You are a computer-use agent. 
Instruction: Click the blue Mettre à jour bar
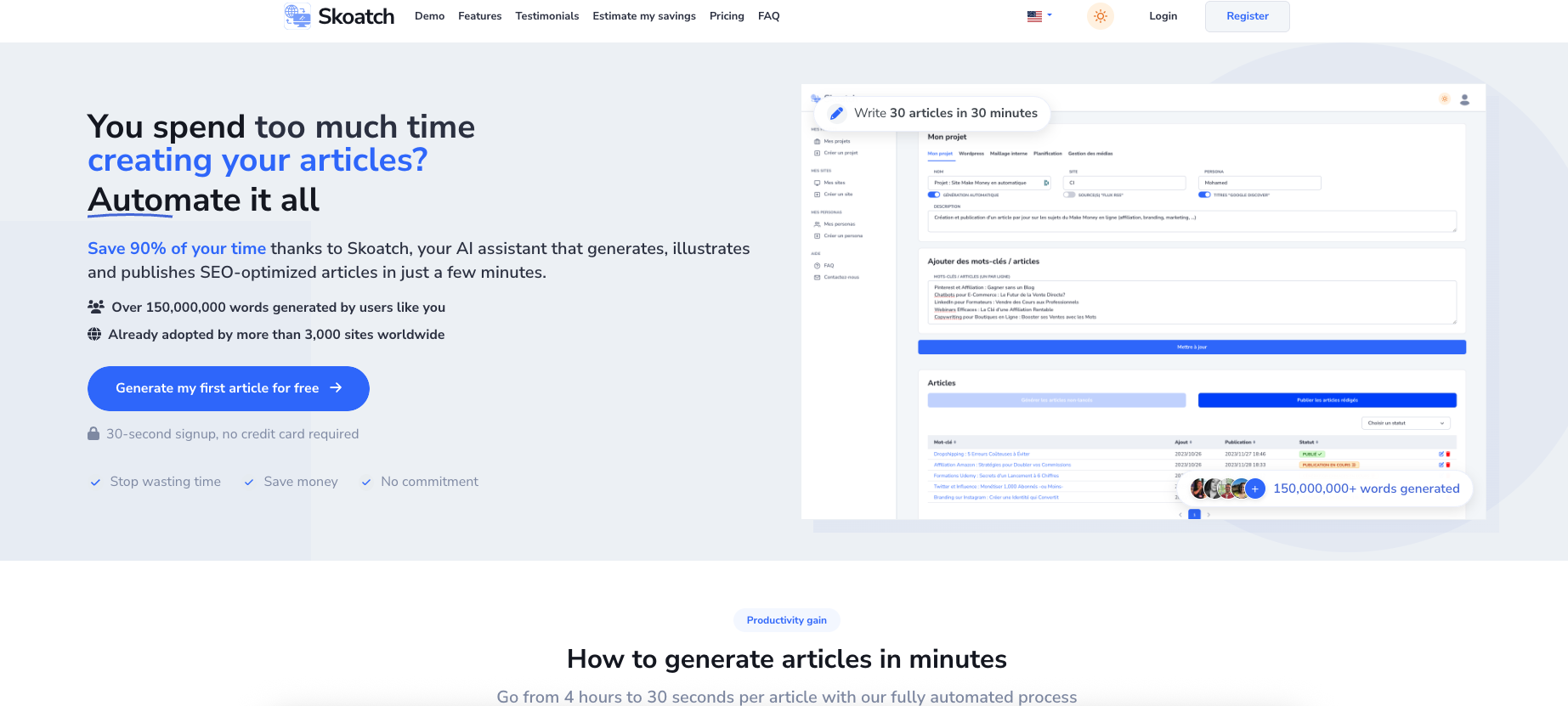1192,347
